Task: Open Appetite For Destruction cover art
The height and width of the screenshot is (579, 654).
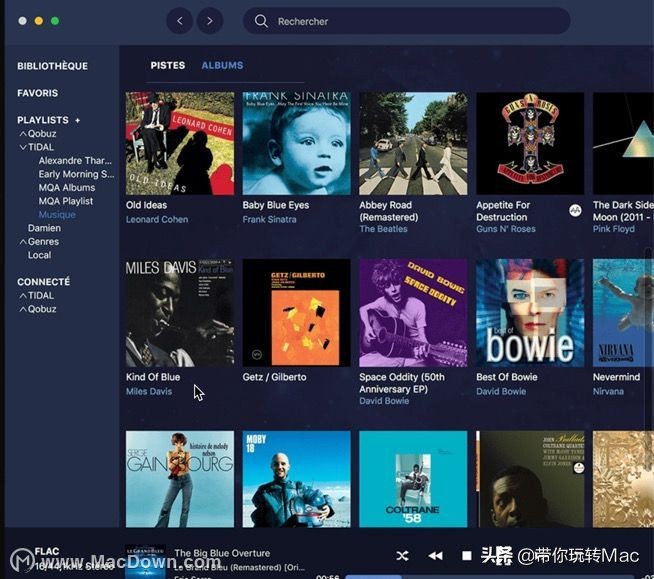Action: [530, 143]
